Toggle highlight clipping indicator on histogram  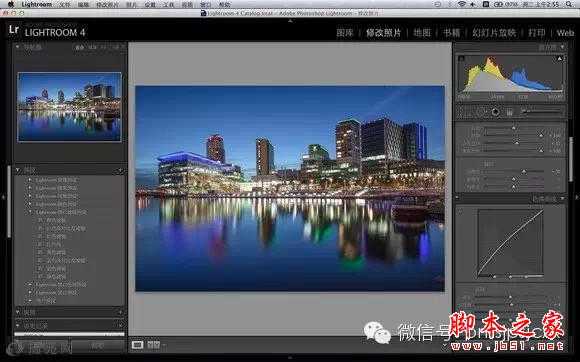[x=559, y=58]
